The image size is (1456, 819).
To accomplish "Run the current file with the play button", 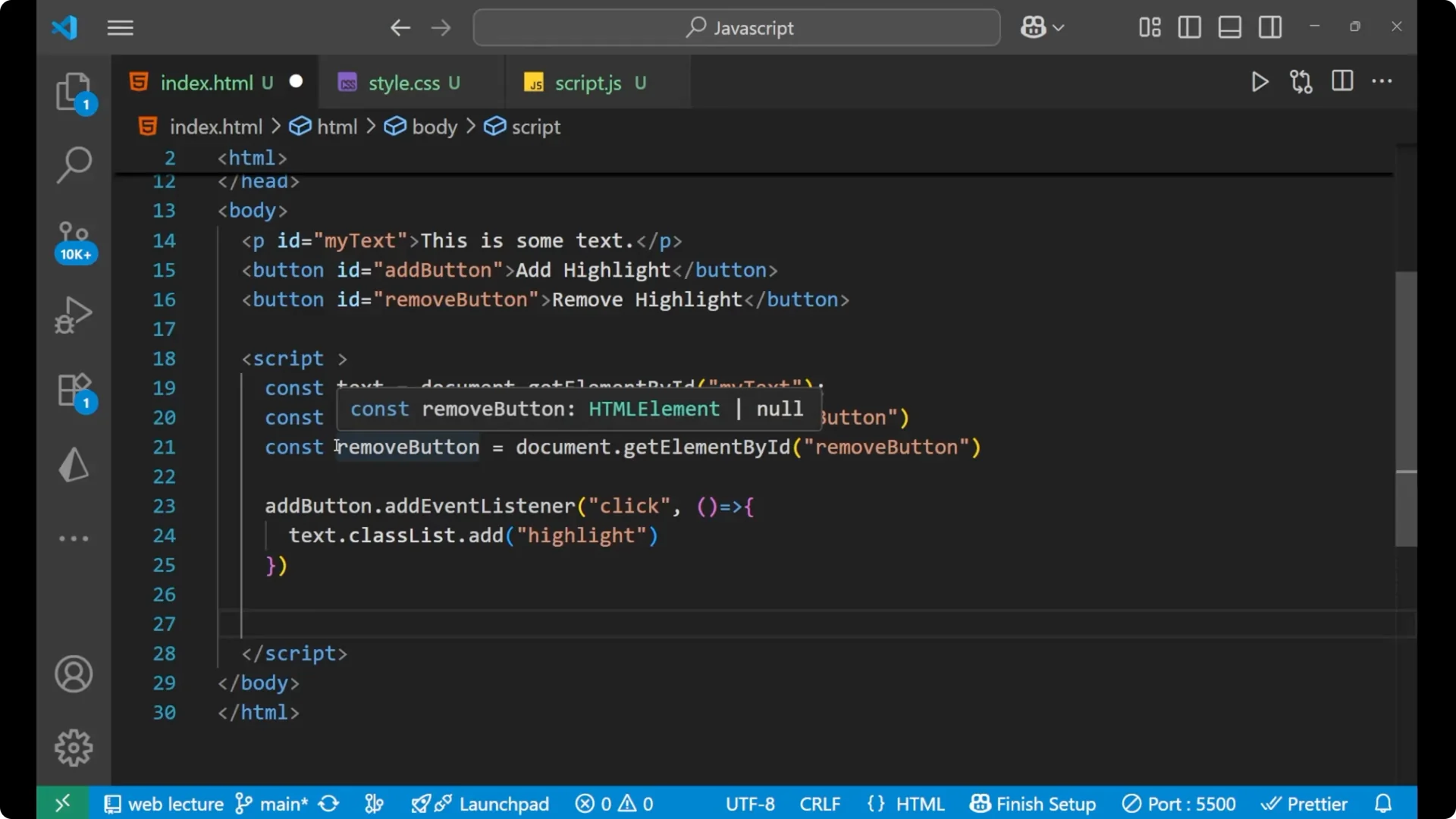I will 1260,82.
